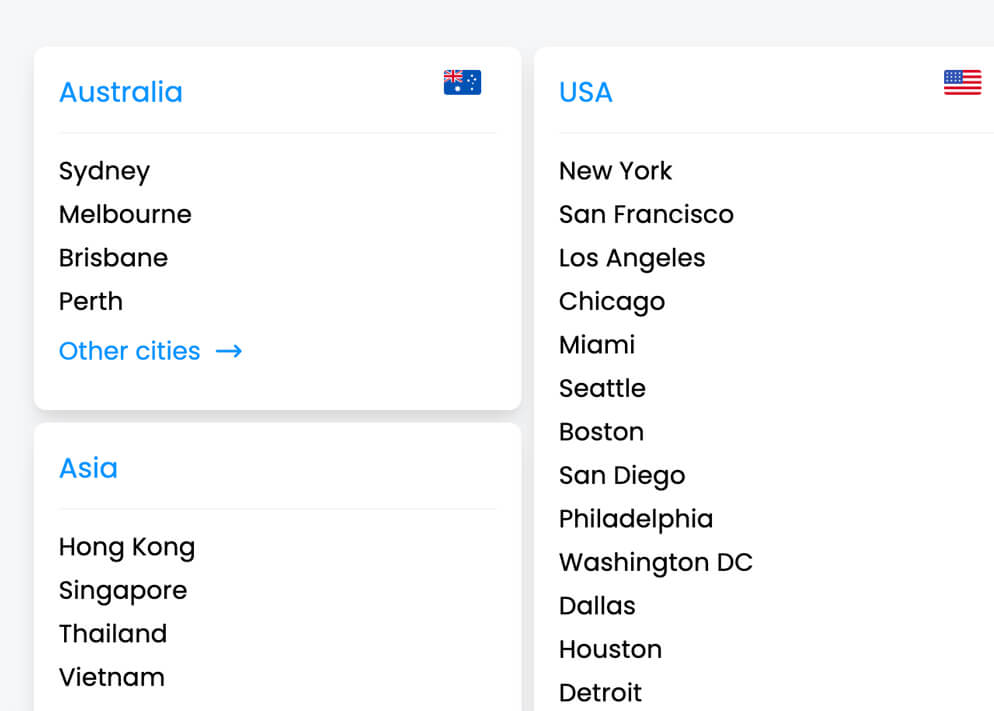Choose Melbourne in the city list

(x=125, y=214)
